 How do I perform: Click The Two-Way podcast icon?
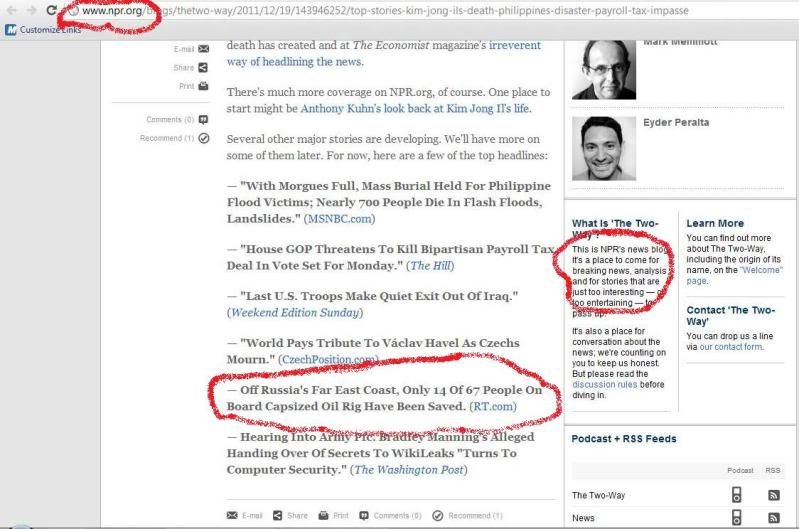pyautogui.click(x=736, y=495)
